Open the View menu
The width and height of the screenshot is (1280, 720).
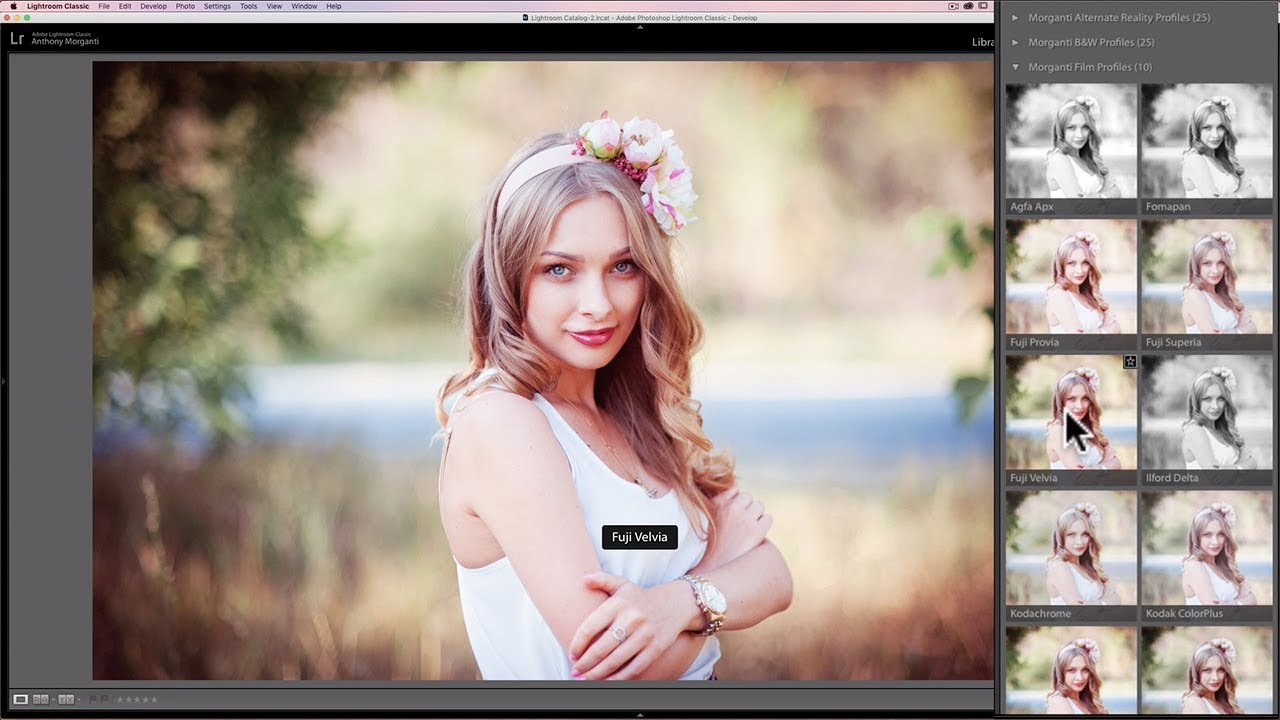[274, 6]
